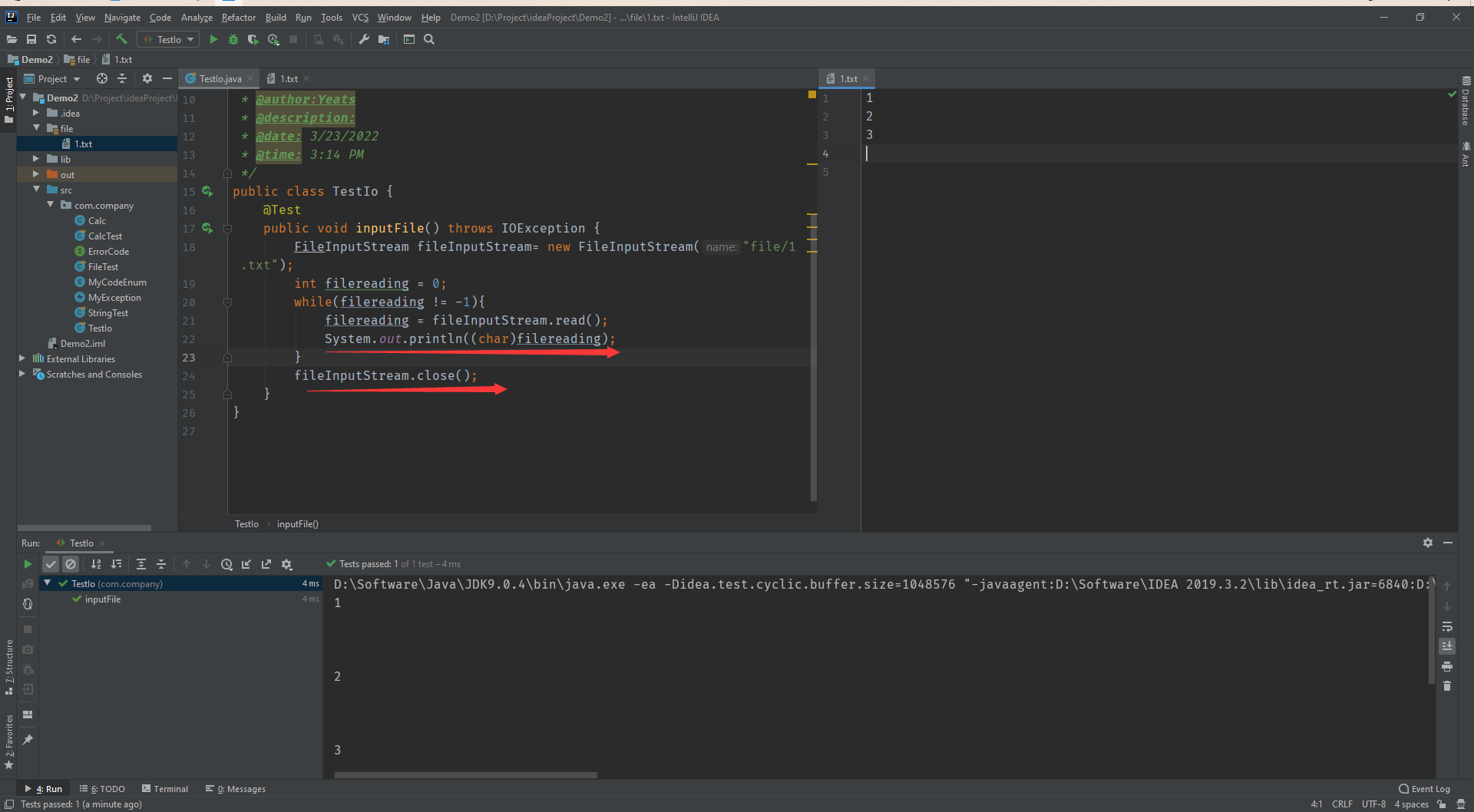
Task: Expand the lib folder arrow
Action: [x=36, y=159]
